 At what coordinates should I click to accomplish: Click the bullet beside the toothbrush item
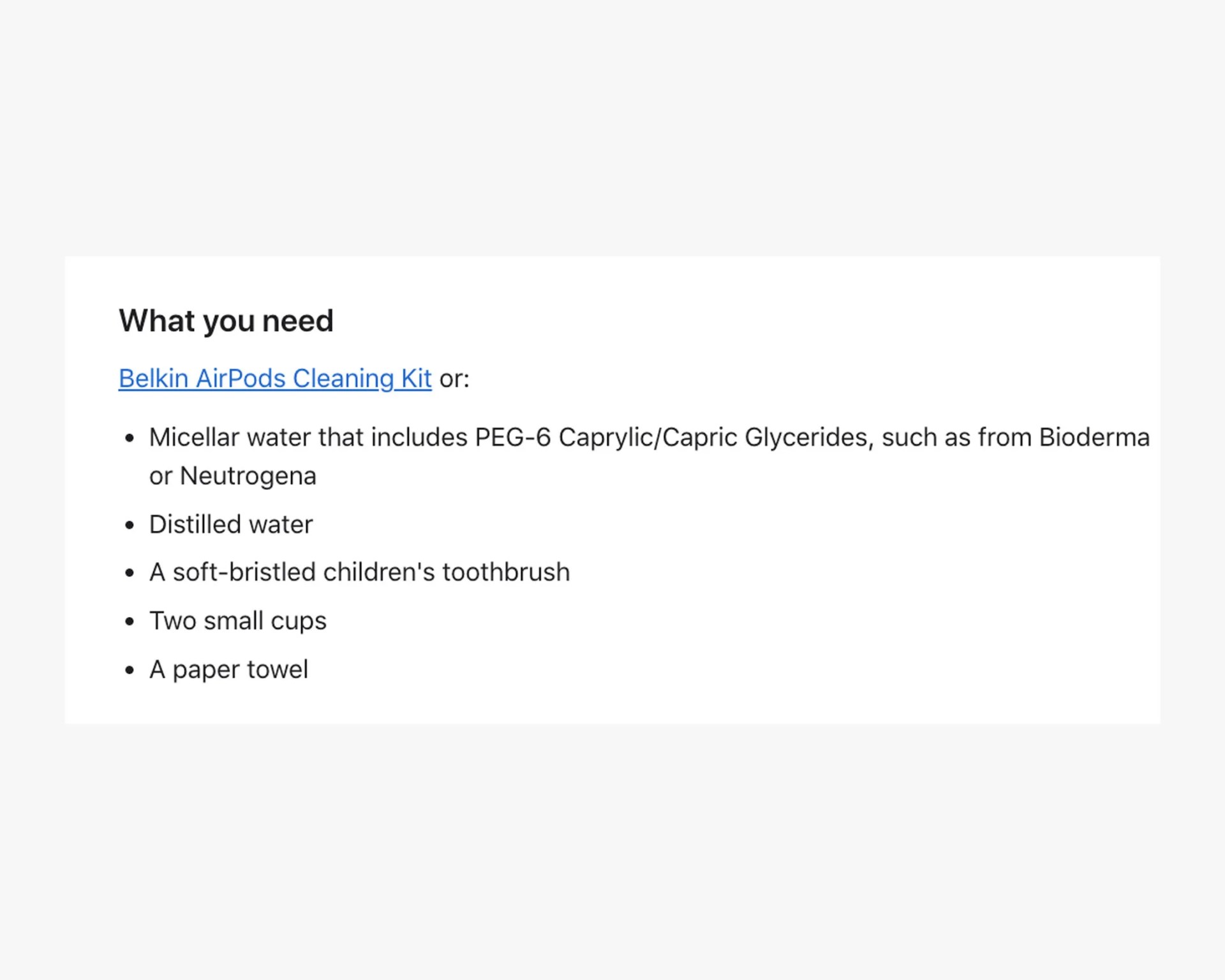tap(130, 573)
